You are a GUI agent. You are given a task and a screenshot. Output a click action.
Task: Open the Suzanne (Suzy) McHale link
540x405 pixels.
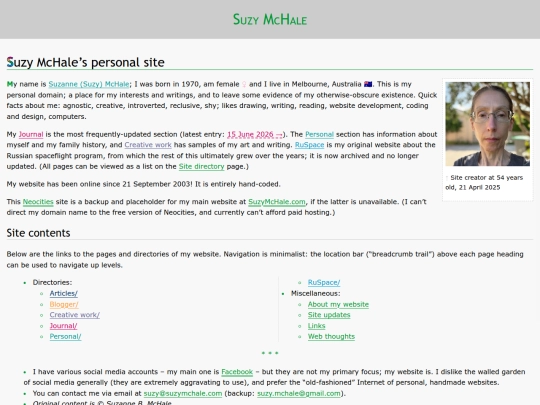(x=89, y=84)
